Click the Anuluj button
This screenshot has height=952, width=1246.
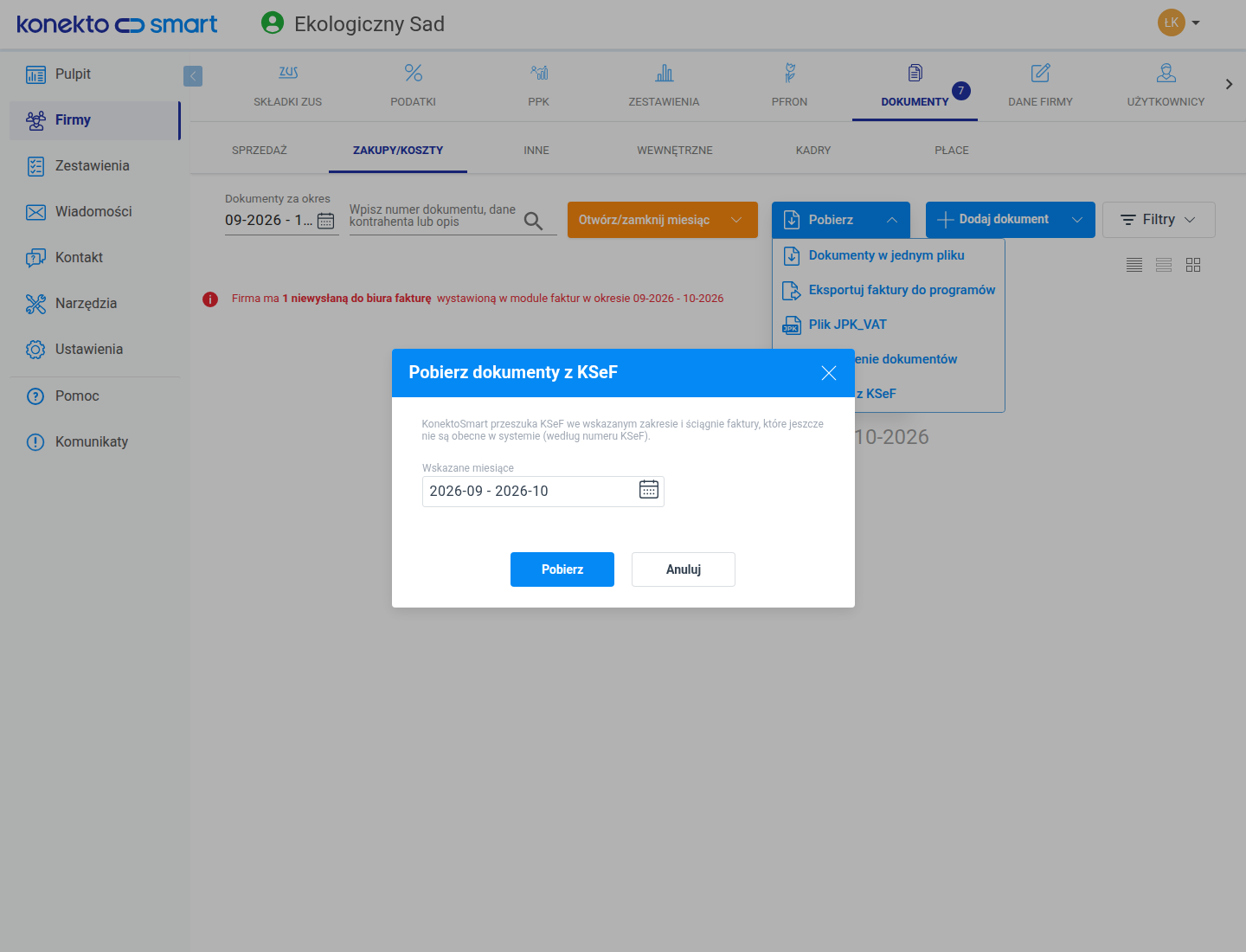click(684, 569)
